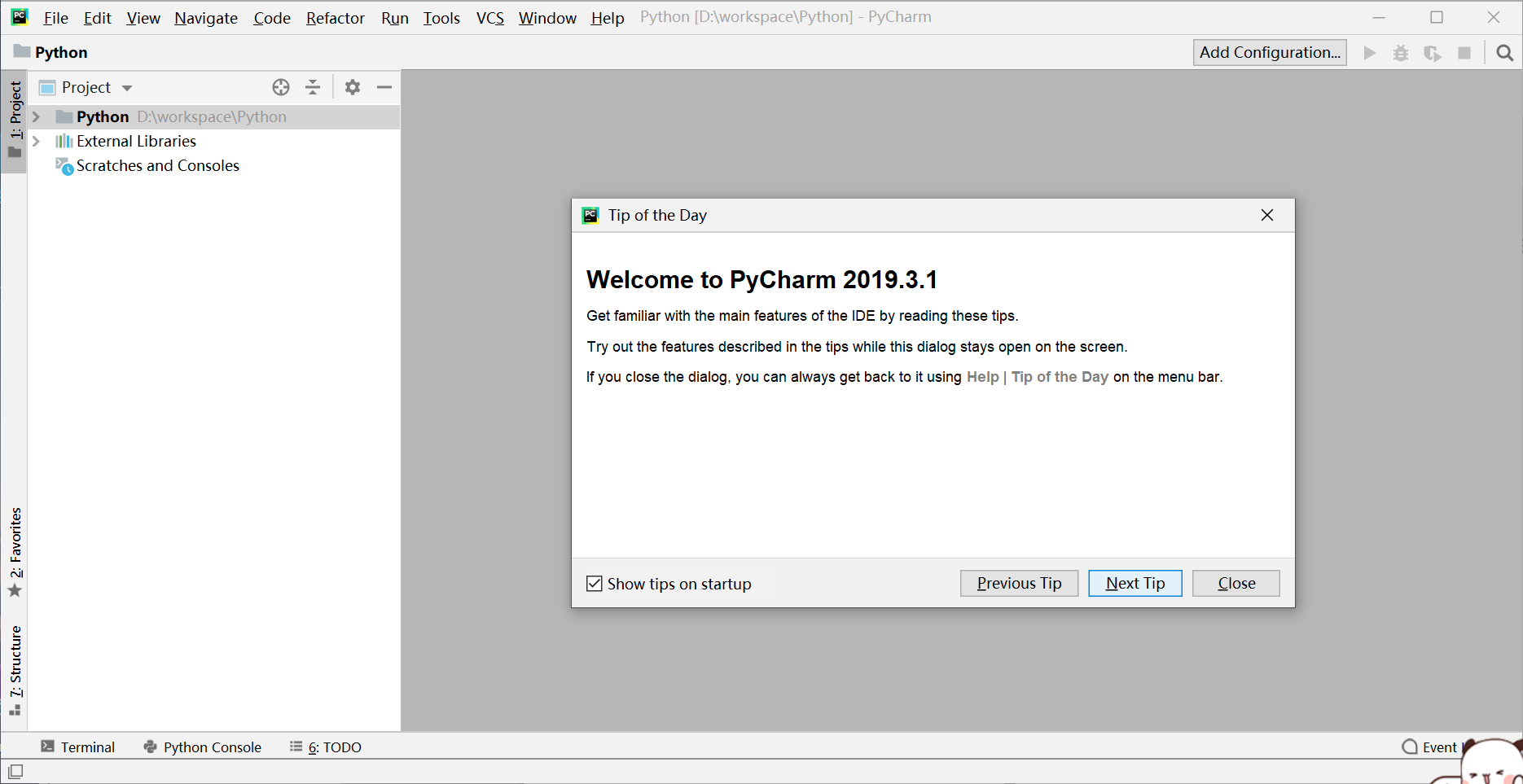This screenshot has width=1523, height=784.
Task: Open the VCS menu
Action: (489, 17)
